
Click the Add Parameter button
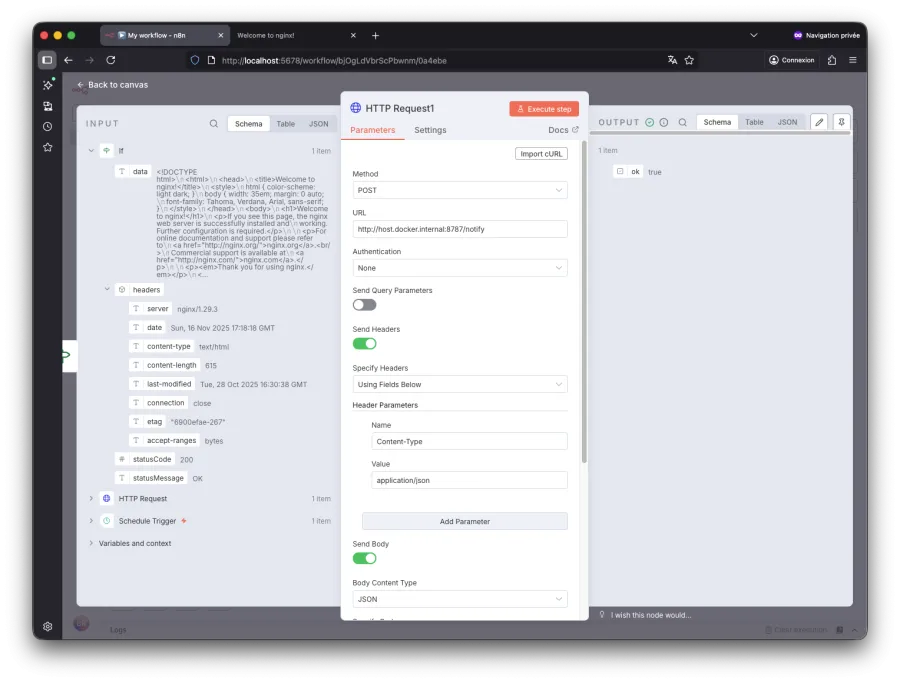point(464,521)
